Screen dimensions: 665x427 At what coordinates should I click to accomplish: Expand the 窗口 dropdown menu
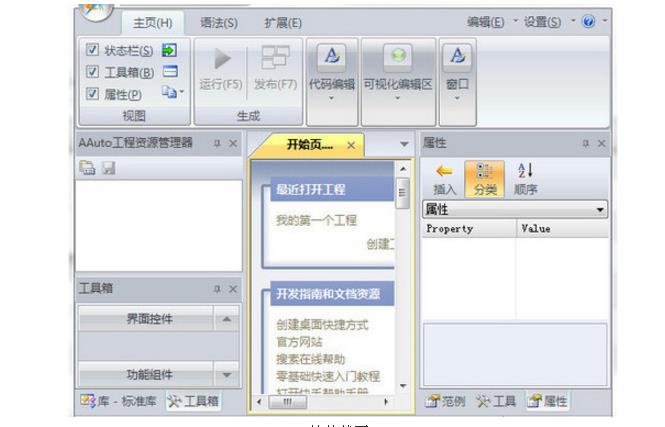click(x=457, y=98)
